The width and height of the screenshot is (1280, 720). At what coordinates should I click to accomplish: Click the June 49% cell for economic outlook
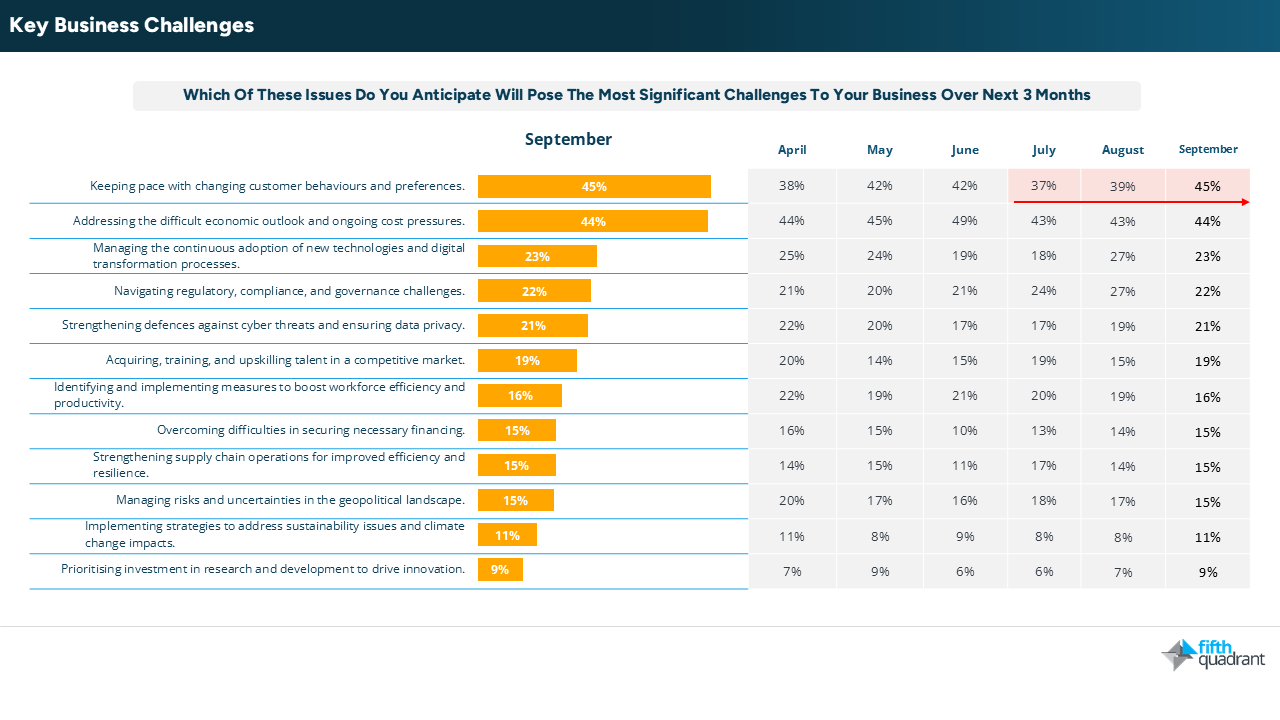click(x=965, y=221)
